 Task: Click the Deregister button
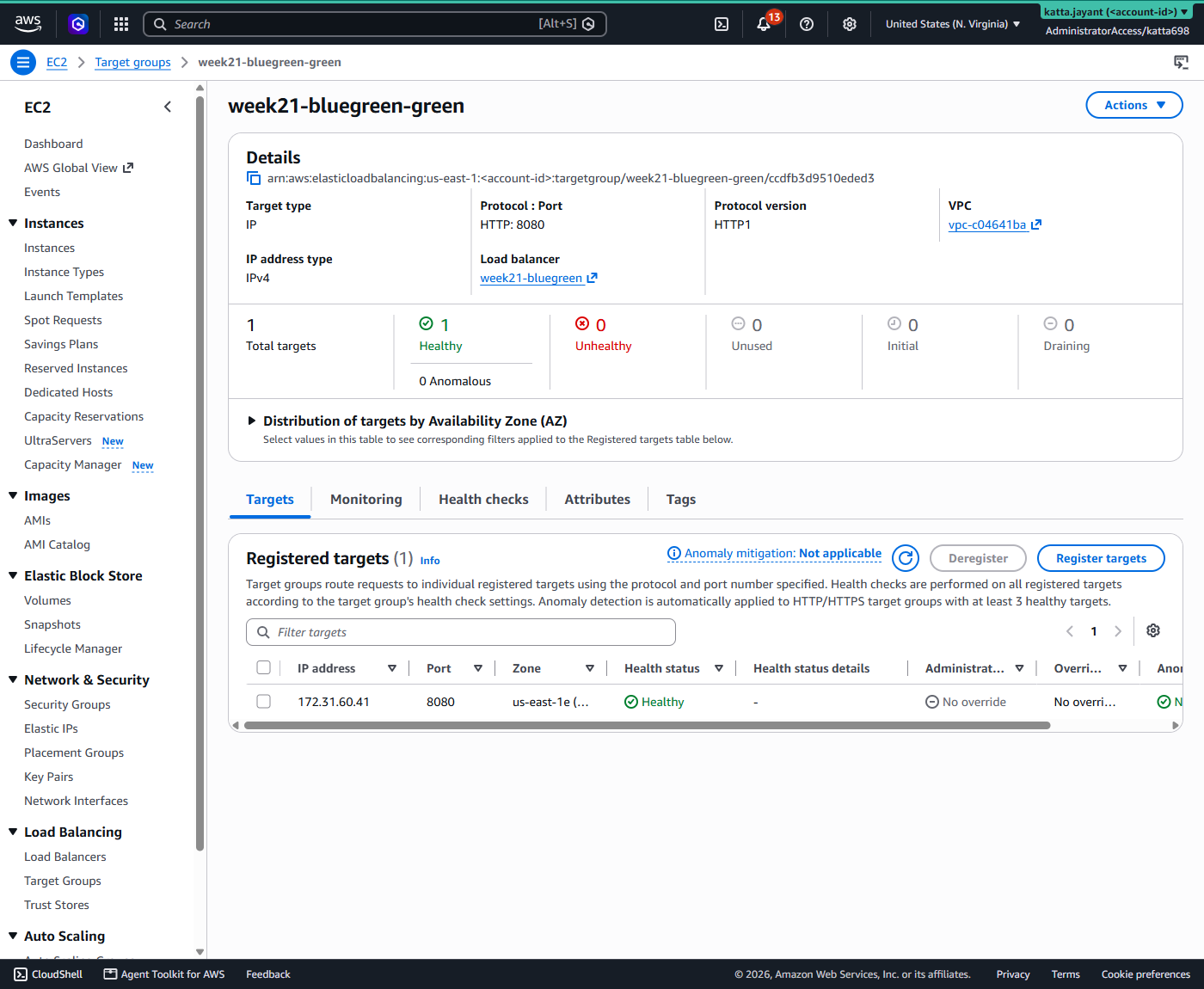tap(978, 558)
